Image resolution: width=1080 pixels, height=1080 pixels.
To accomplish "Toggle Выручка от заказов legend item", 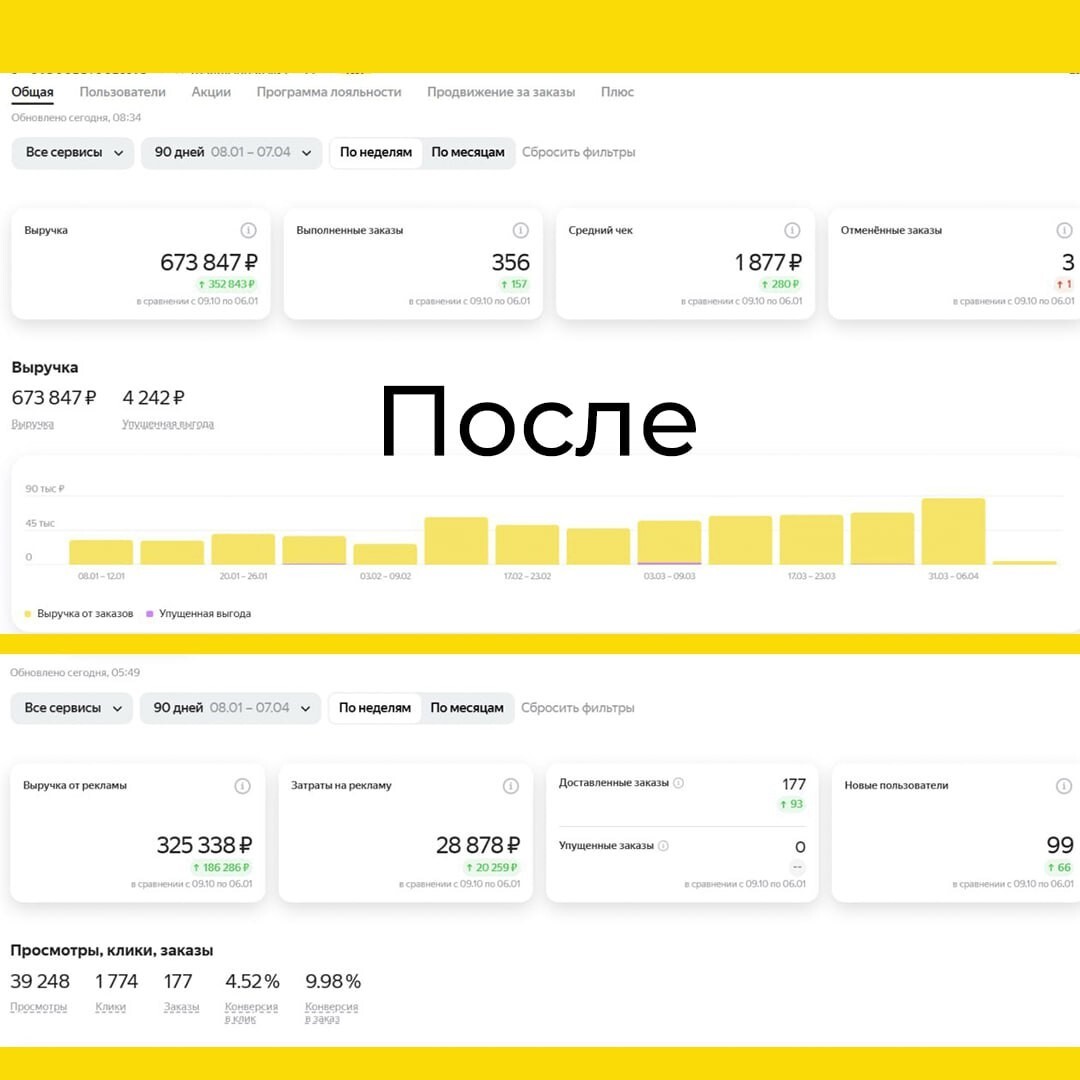I will [79, 614].
